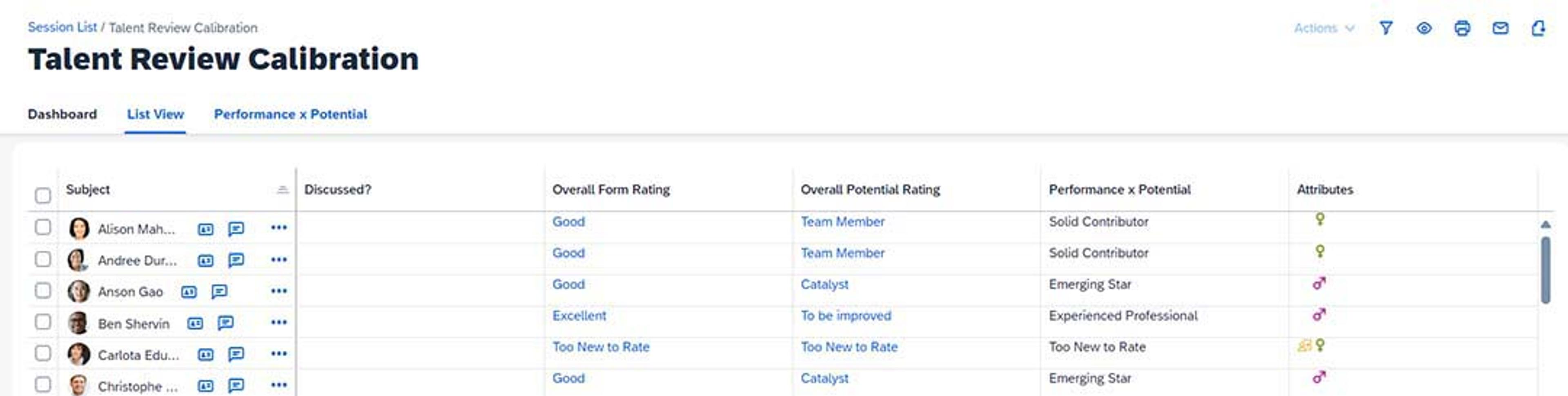Click Excellent rating link for Ben Shervin

click(579, 316)
